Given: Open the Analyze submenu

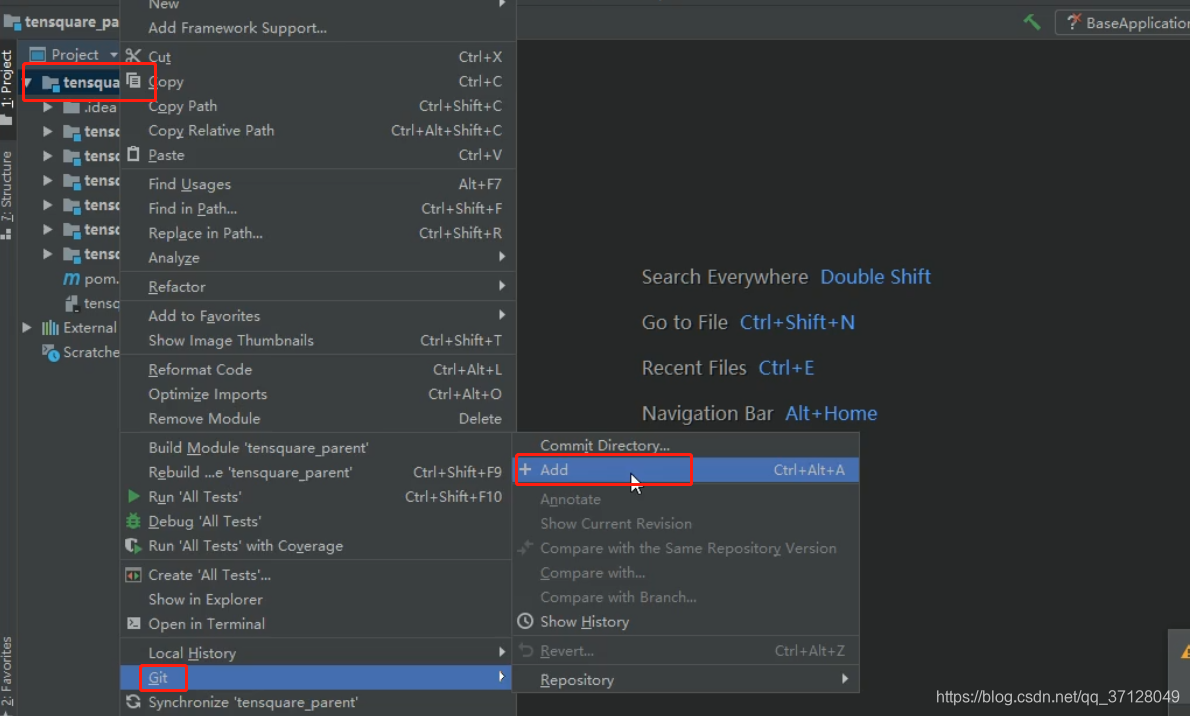Looking at the screenshot, I should point(317,257).
